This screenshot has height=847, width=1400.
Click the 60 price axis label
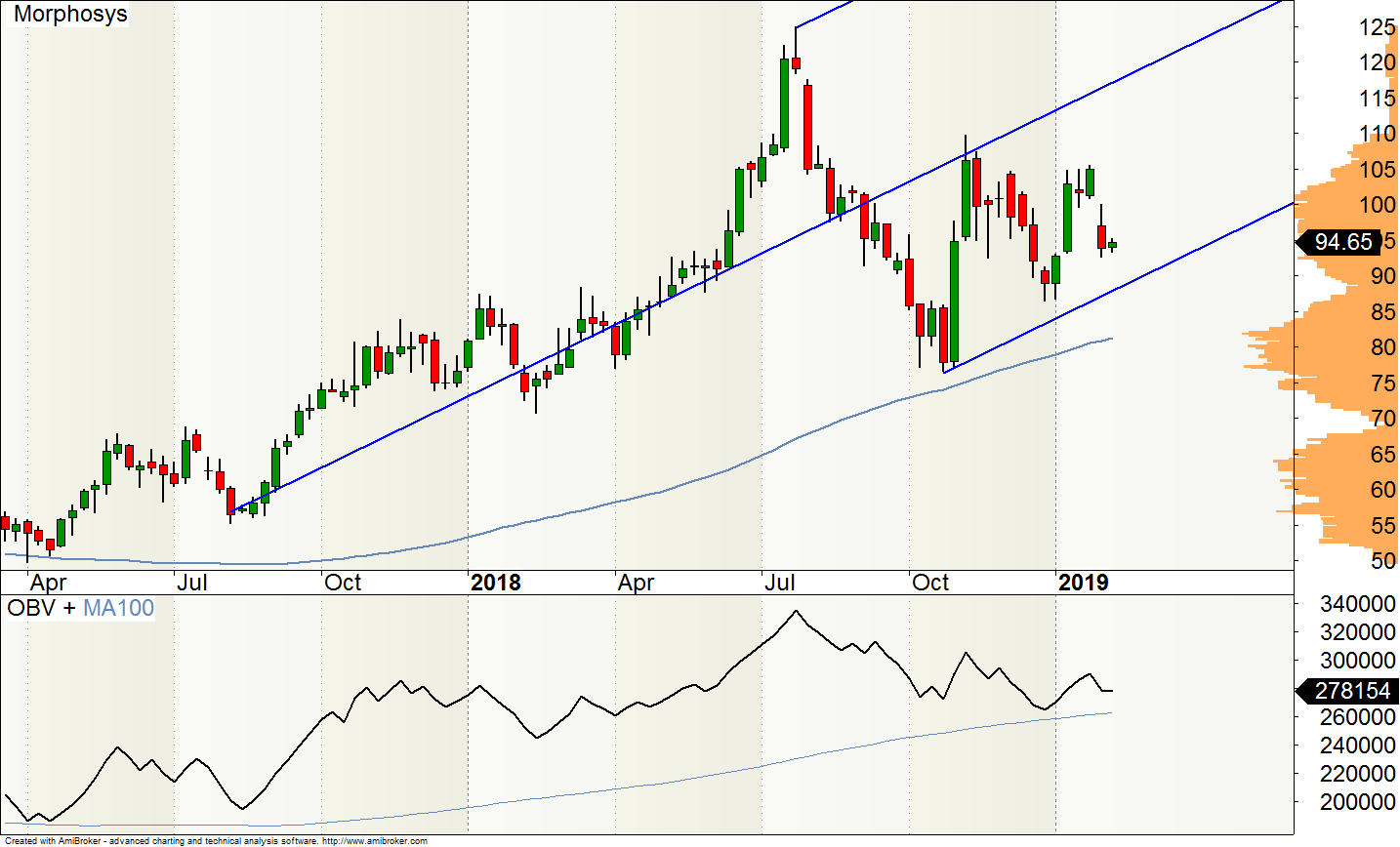[1382, 490]
